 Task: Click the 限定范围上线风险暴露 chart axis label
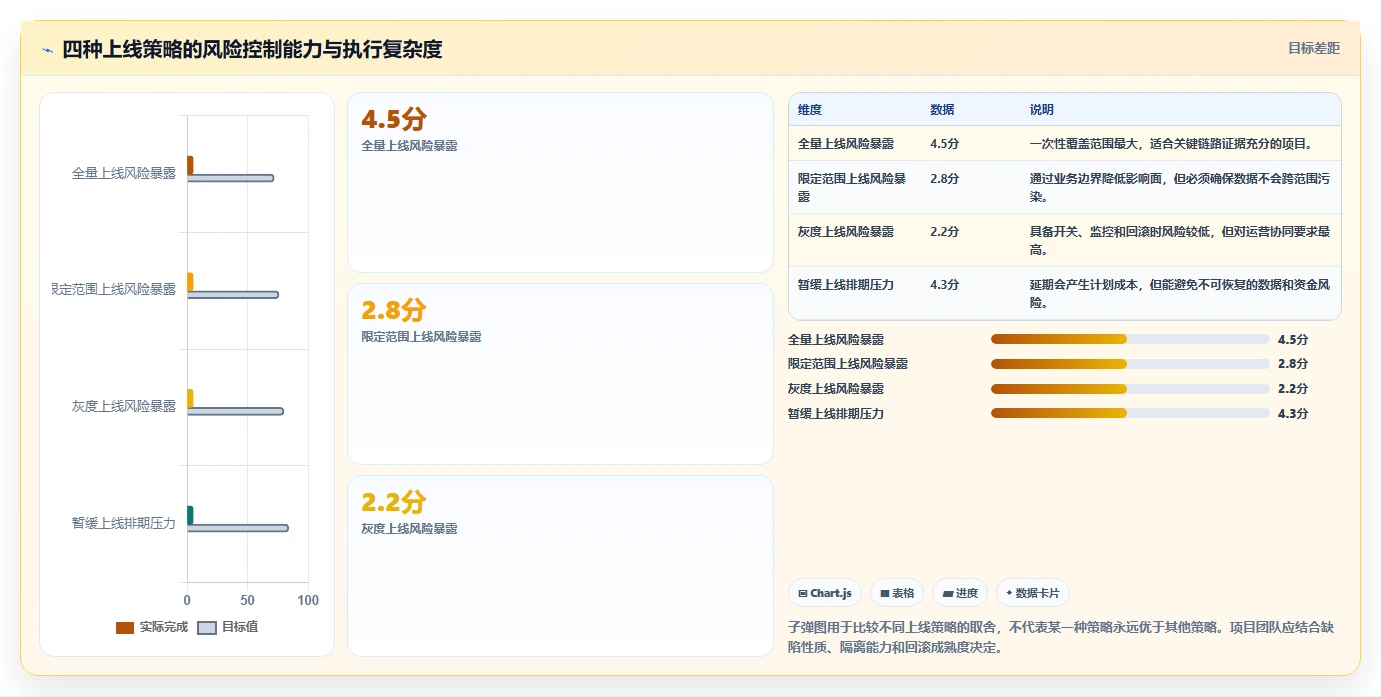coord(114,290)
